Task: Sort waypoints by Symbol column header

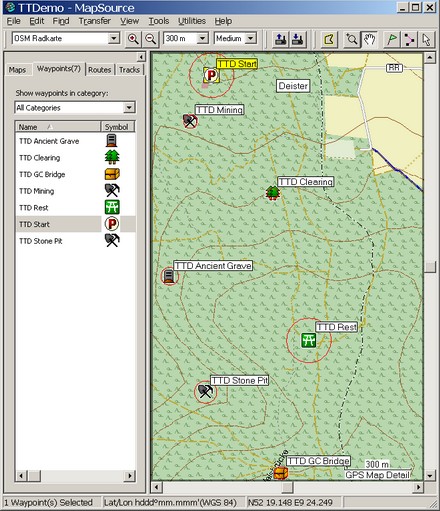Action: (x=117, y=127)
